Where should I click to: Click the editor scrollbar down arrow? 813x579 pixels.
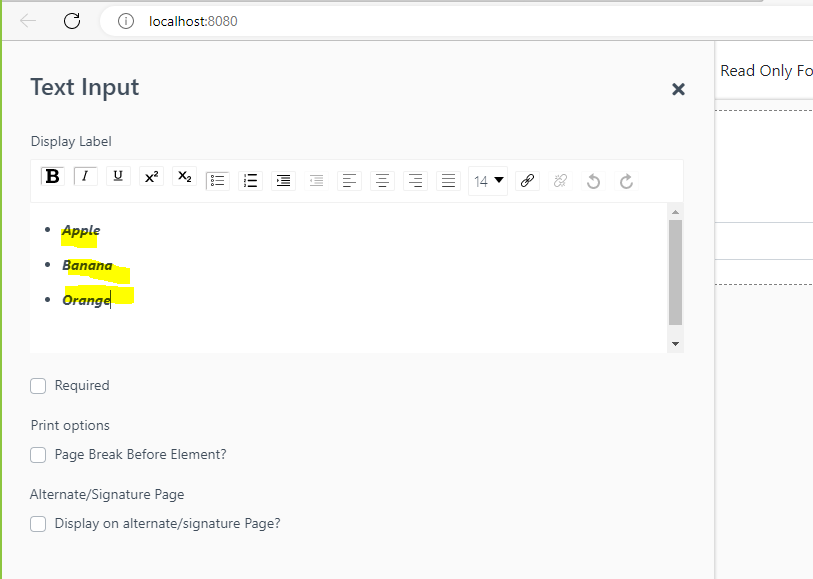(x=675, y=344)
